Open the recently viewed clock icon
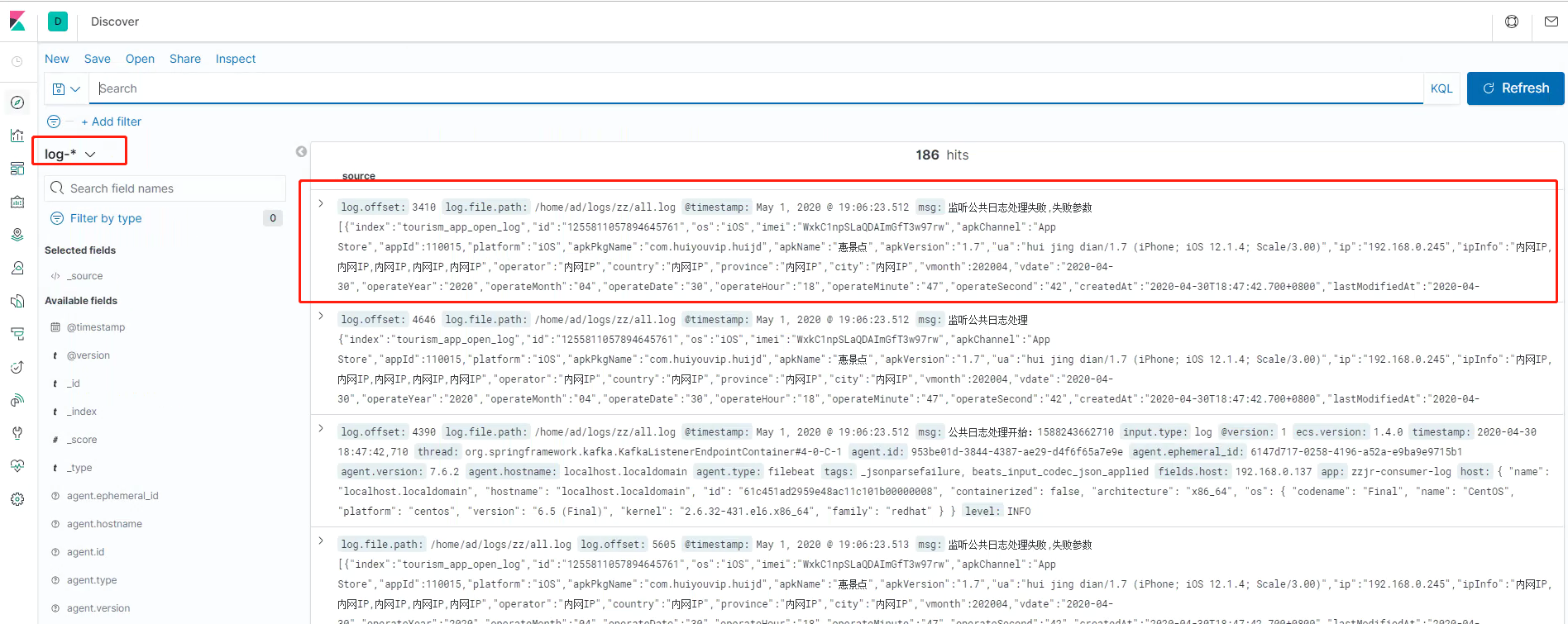The image size is (1568, 624). [x=17, y=61]
